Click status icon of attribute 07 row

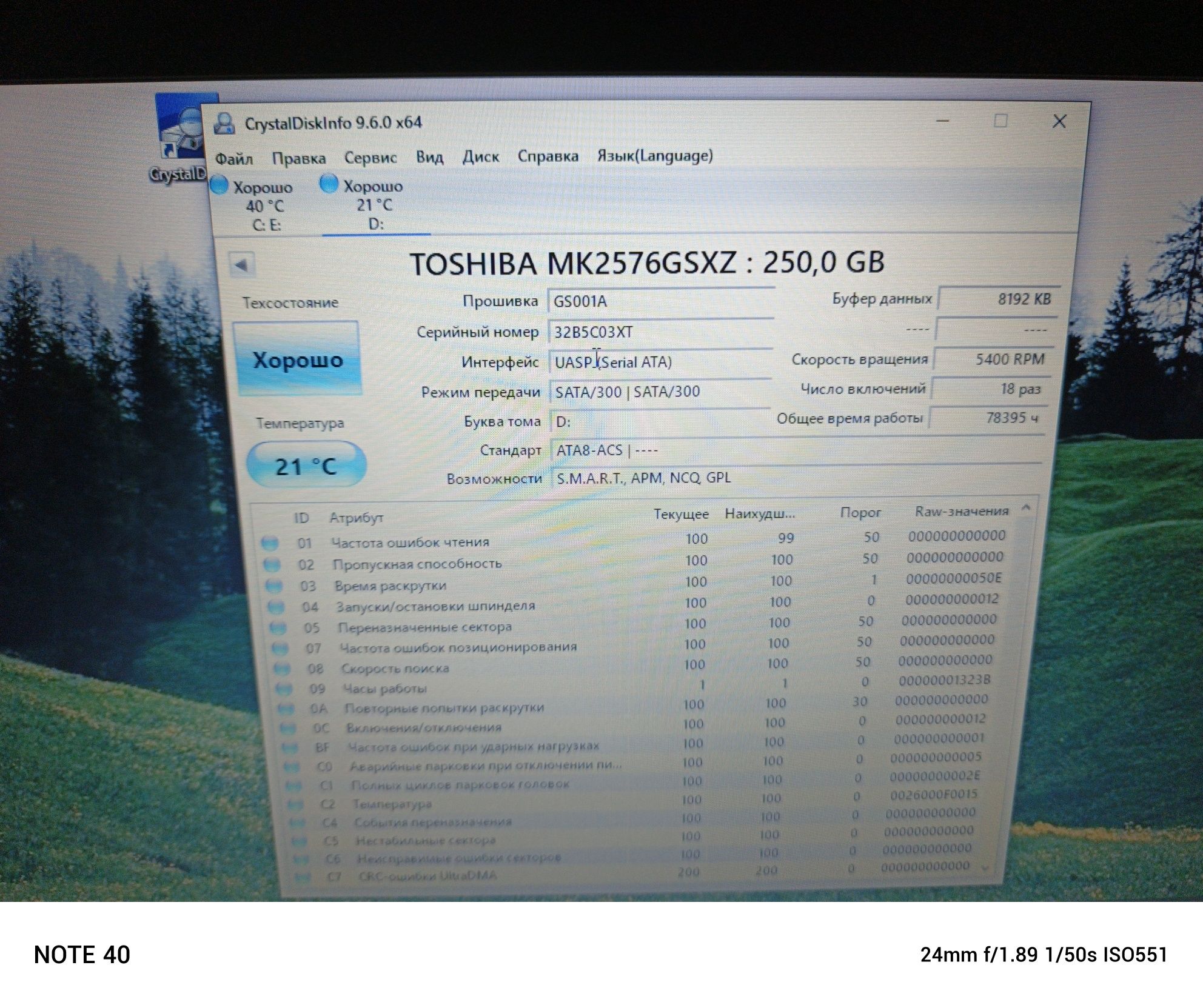tap(280, 649)
